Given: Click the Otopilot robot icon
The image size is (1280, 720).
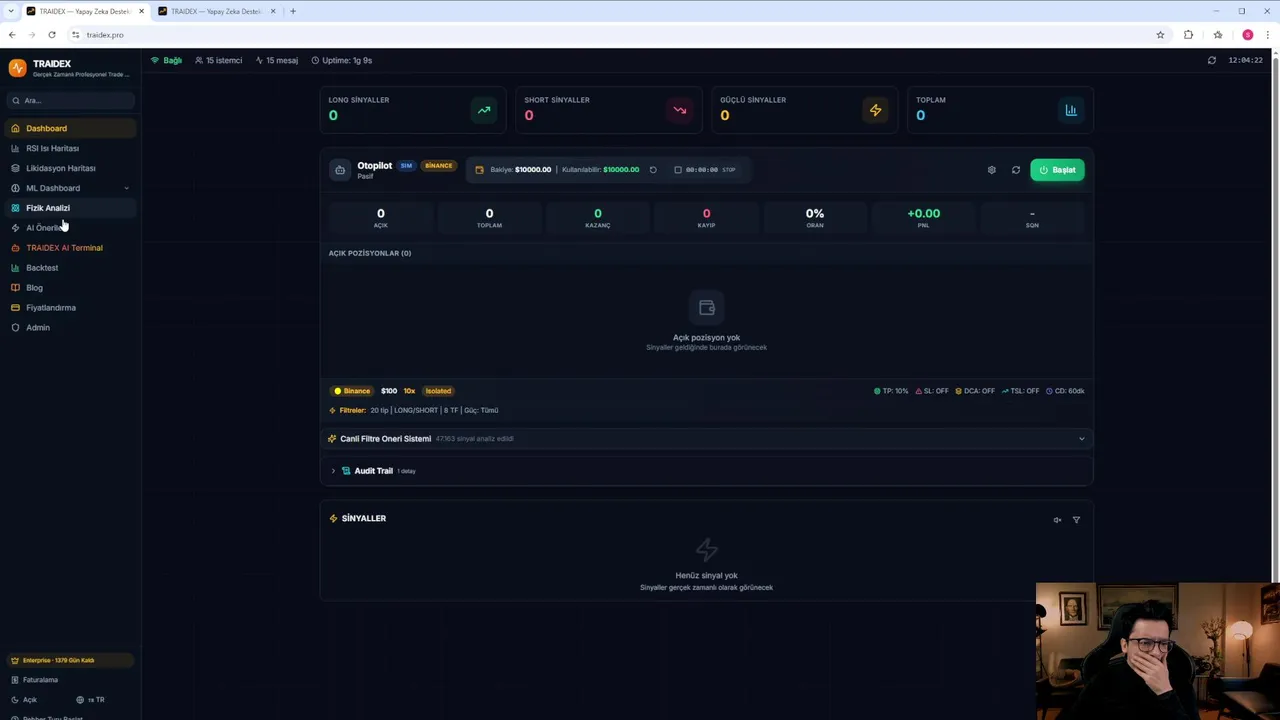Looking at the screenshot, I should point(340,170).
